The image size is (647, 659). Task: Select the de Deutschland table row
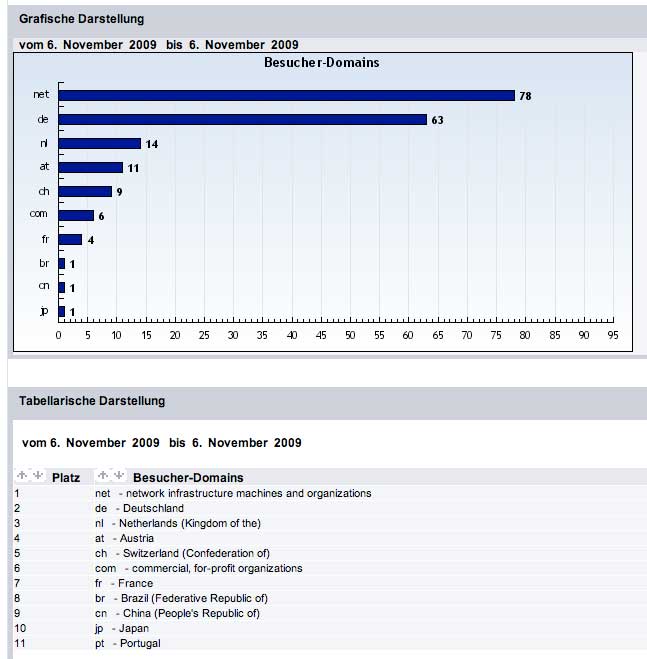point(139,508)
